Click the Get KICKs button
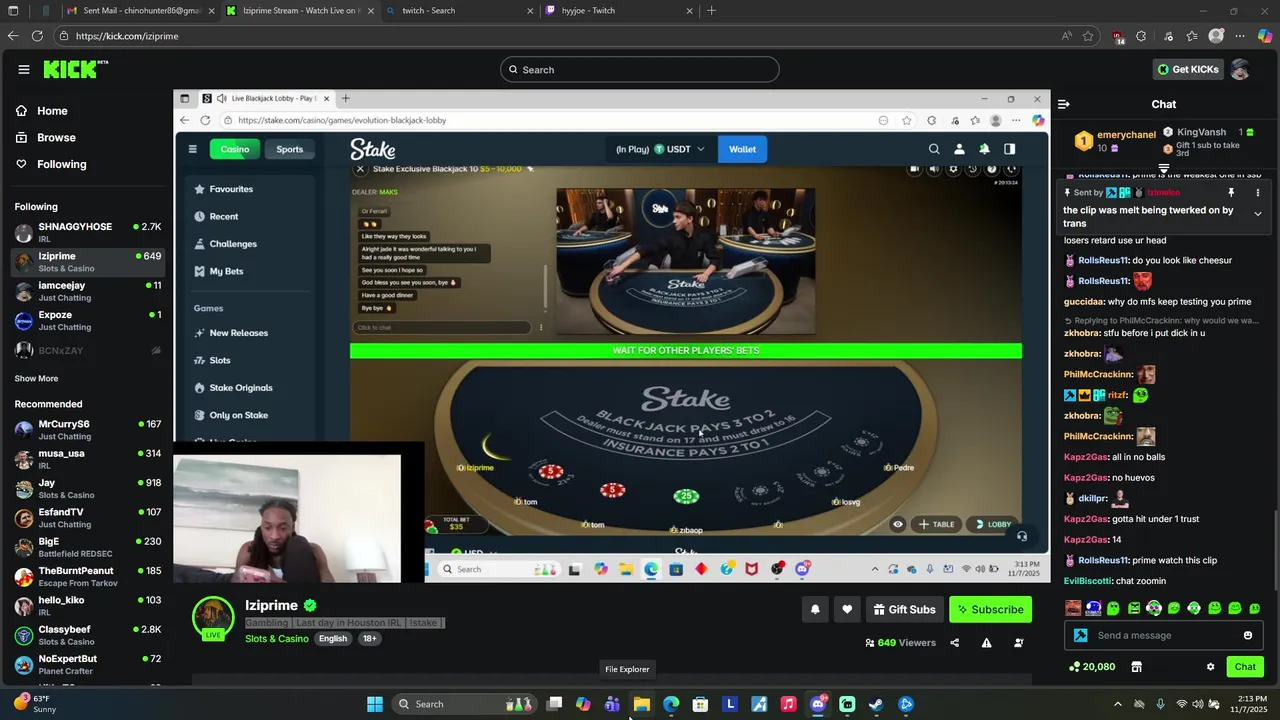This screenshot has width=1280, height=720. click(x=1187, y=69)
